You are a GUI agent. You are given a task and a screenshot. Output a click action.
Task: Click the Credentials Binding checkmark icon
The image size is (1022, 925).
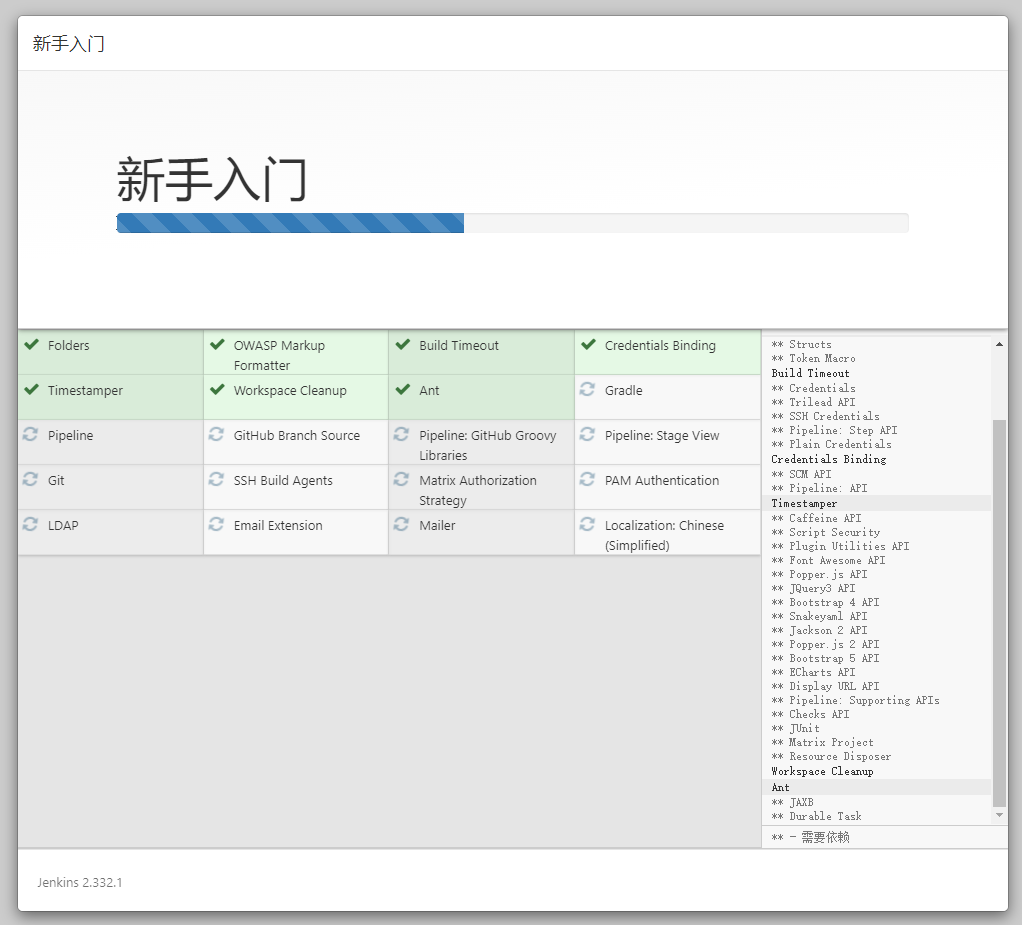coord(589,345)
